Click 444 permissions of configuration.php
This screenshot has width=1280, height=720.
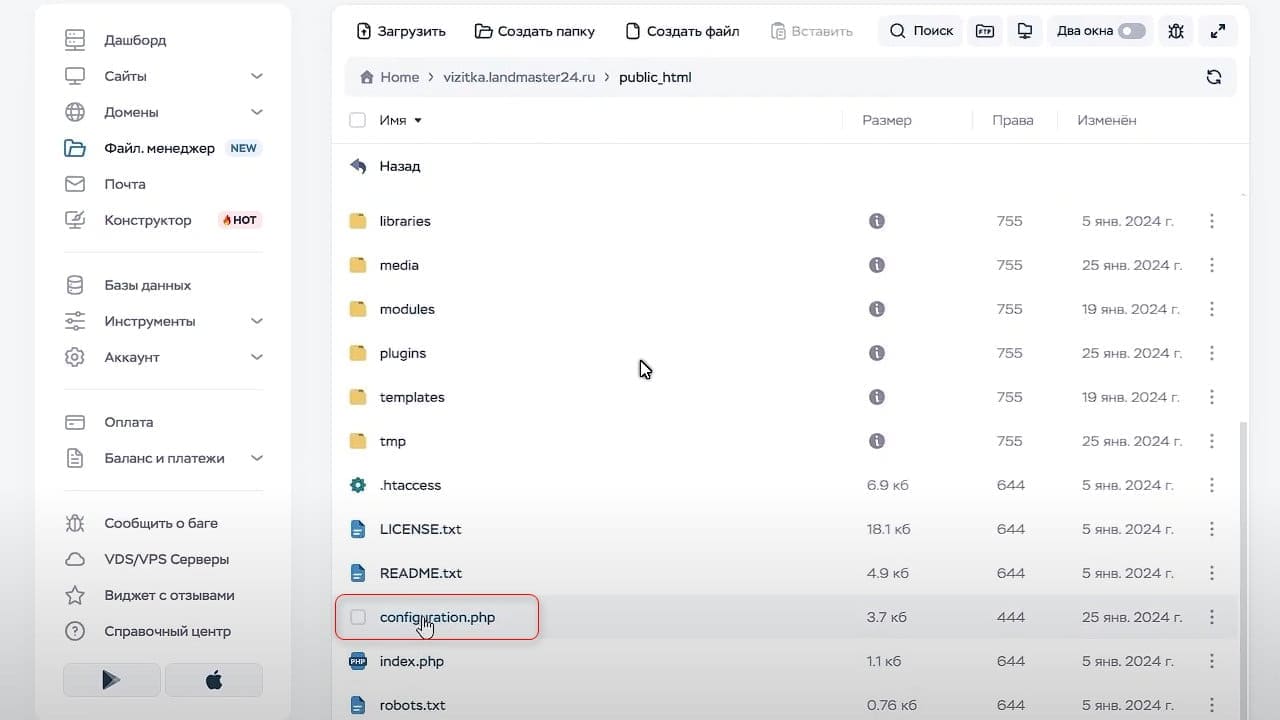coord(1011,617)
